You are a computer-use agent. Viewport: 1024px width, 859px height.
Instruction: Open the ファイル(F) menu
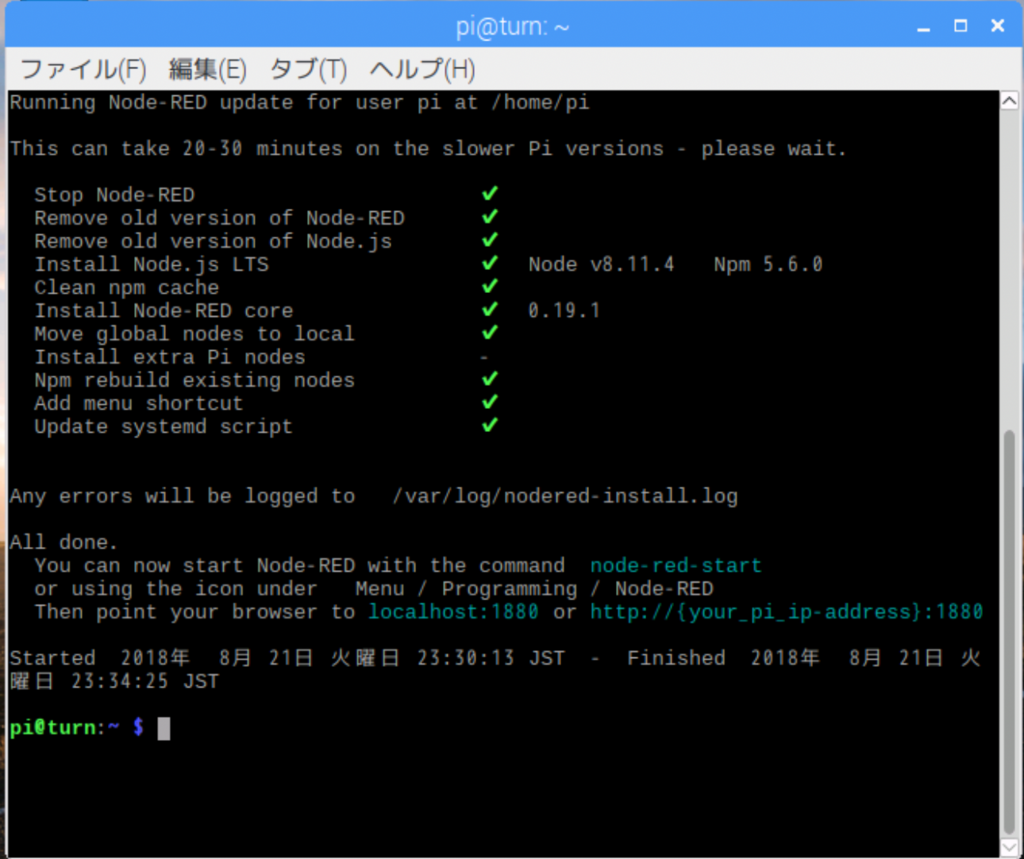84,69
